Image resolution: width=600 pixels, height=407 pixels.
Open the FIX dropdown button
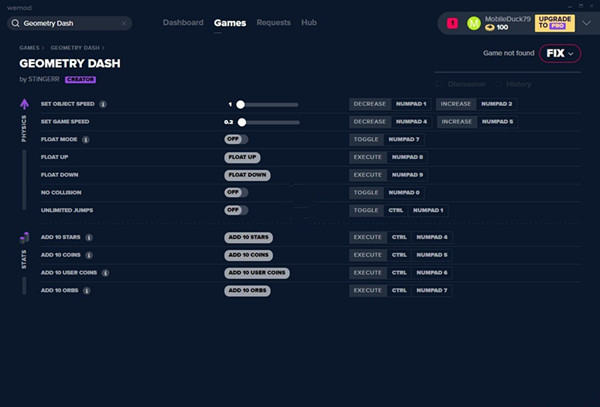coord(560,53)
